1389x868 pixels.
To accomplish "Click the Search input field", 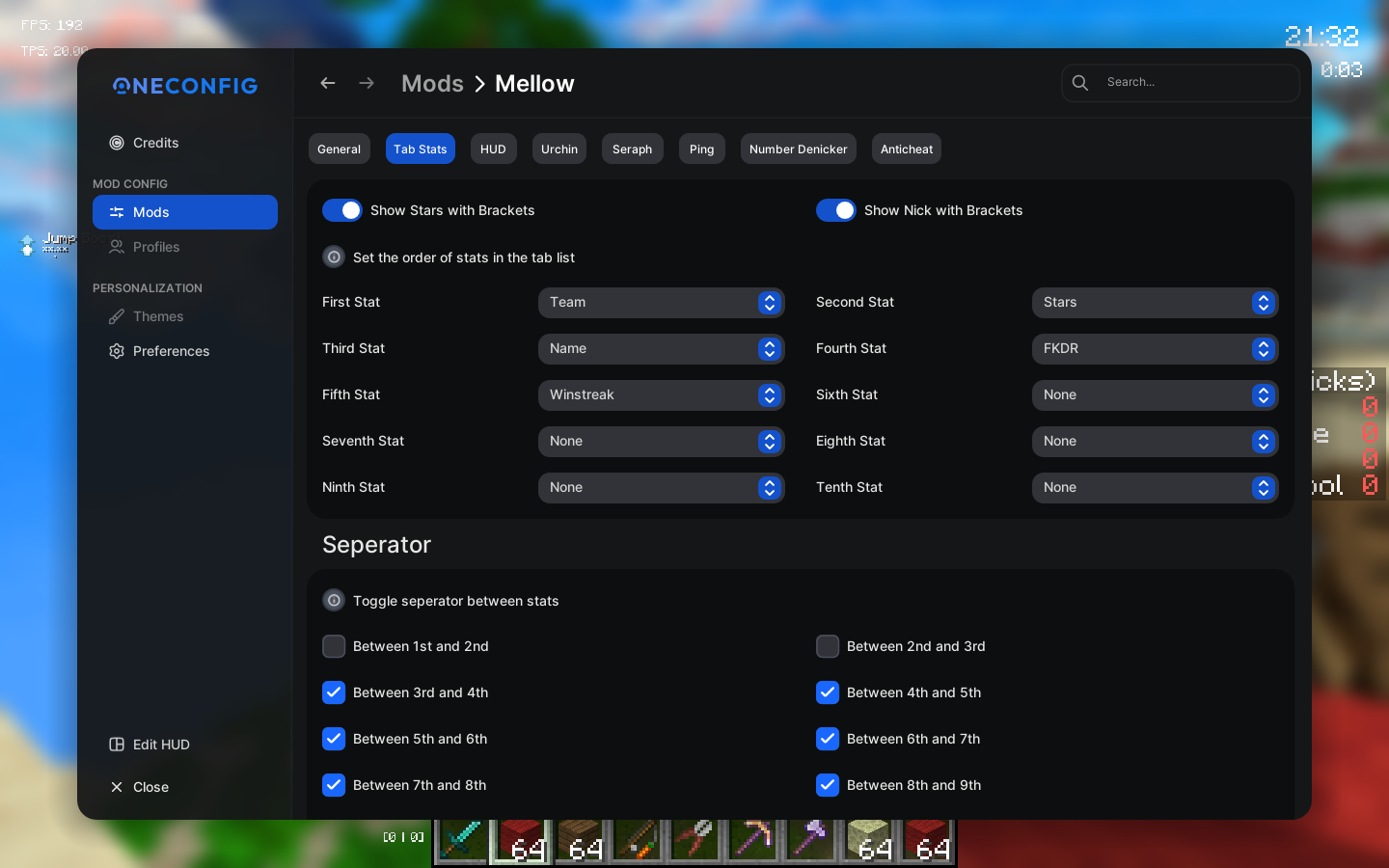I will tap(1181, 83).
